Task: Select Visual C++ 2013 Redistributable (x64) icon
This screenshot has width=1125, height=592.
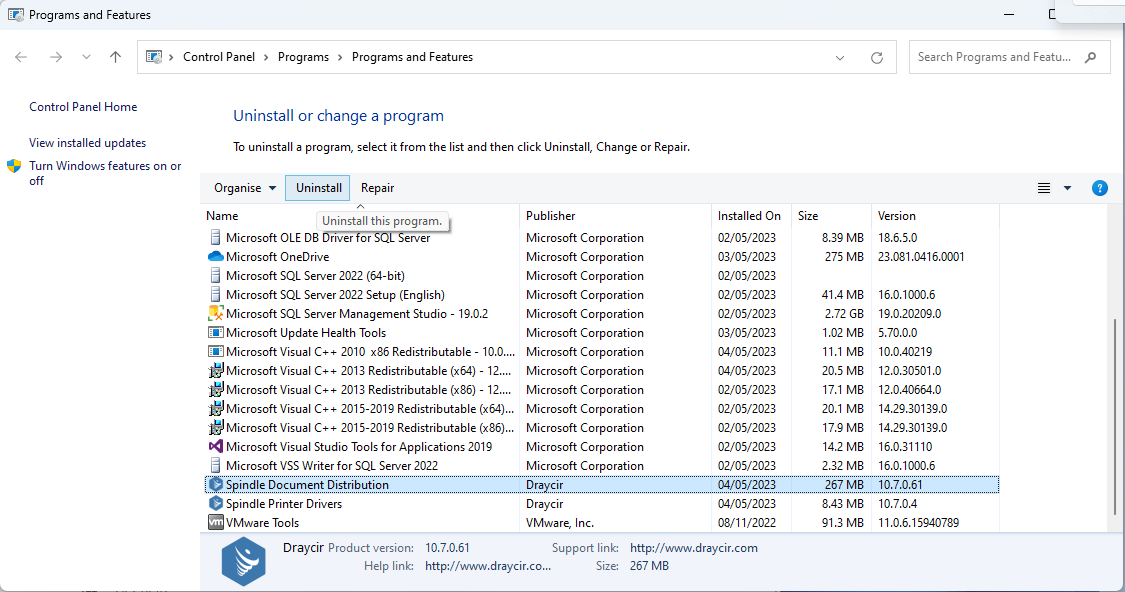Action: 215,370
